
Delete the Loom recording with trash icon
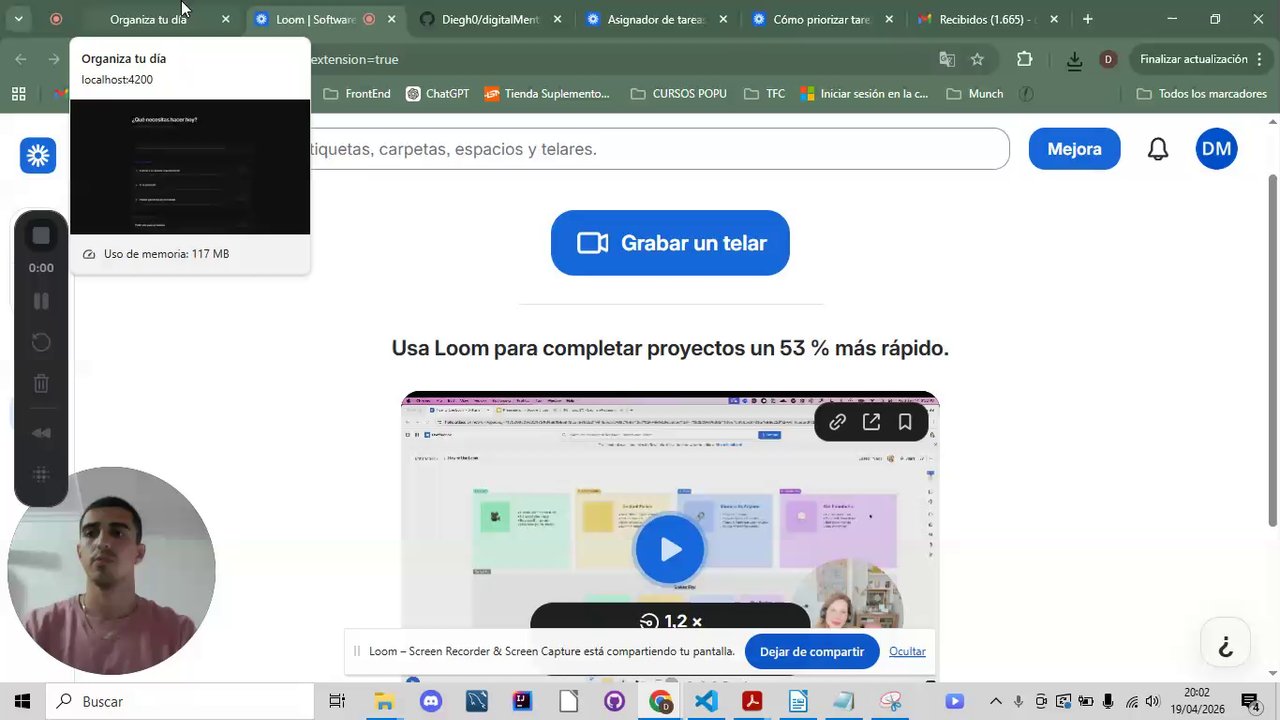(41, 384)
